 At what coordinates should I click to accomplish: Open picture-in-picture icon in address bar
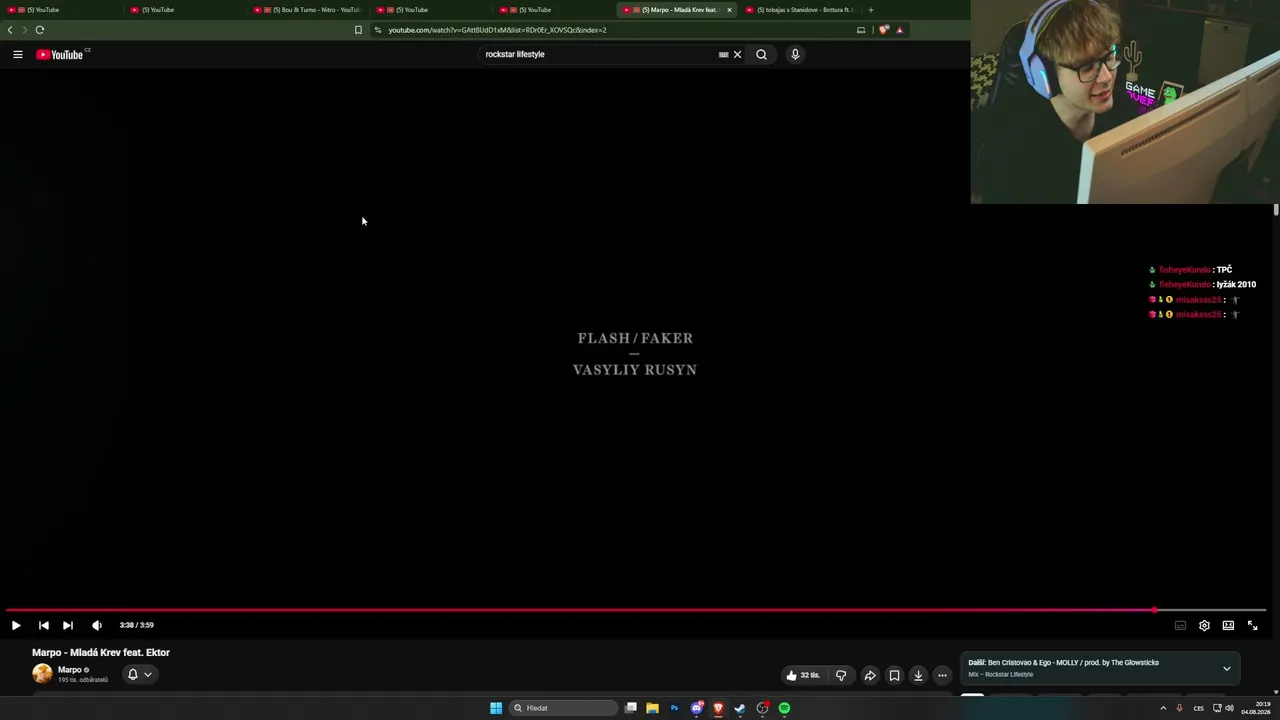pos(860,30)
